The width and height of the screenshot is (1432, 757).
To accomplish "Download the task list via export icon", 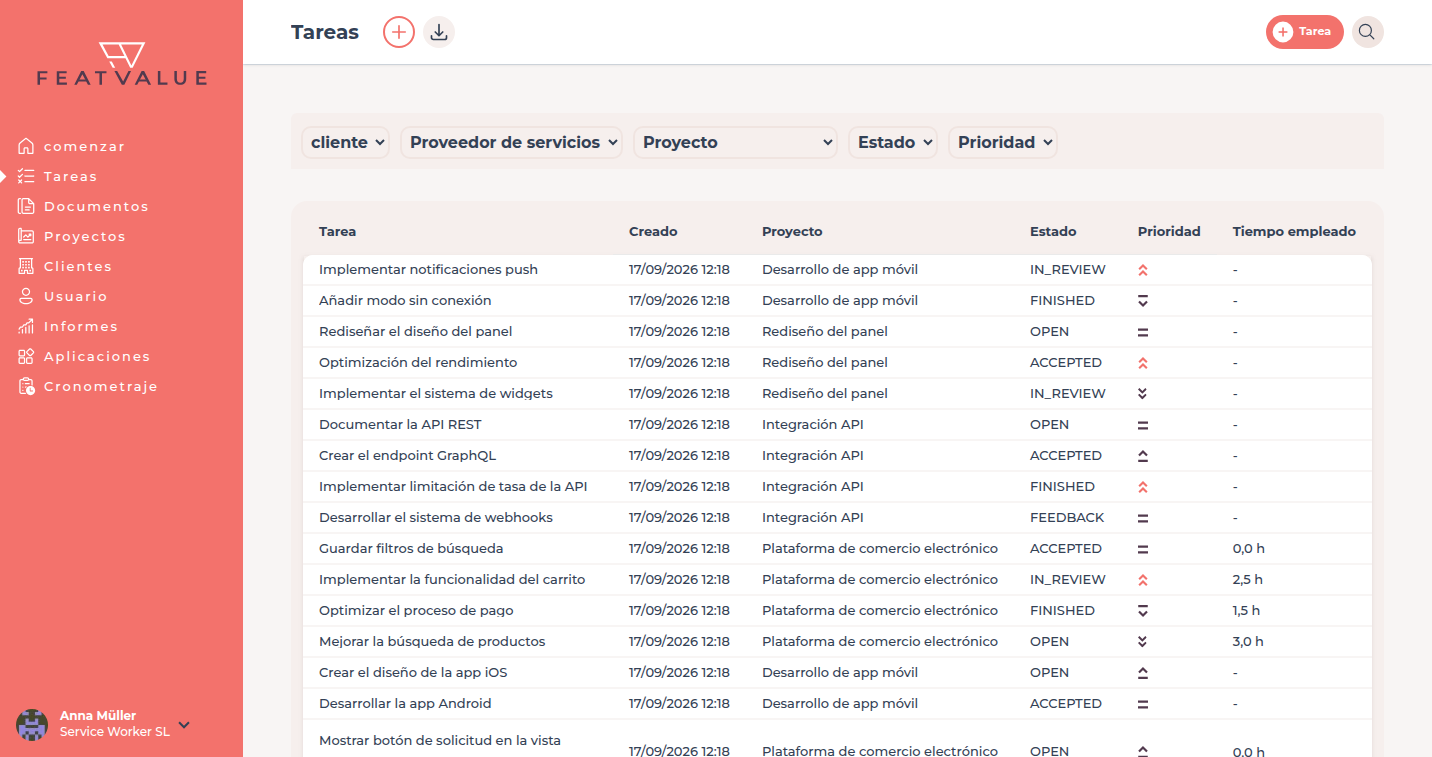I will [438, 32].
